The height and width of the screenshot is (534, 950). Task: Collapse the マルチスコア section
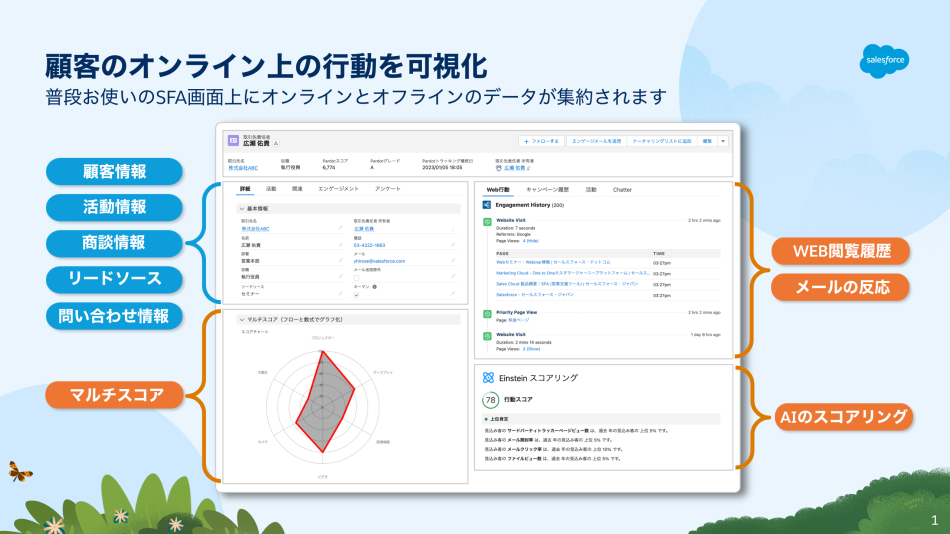(x=241, y=320)
